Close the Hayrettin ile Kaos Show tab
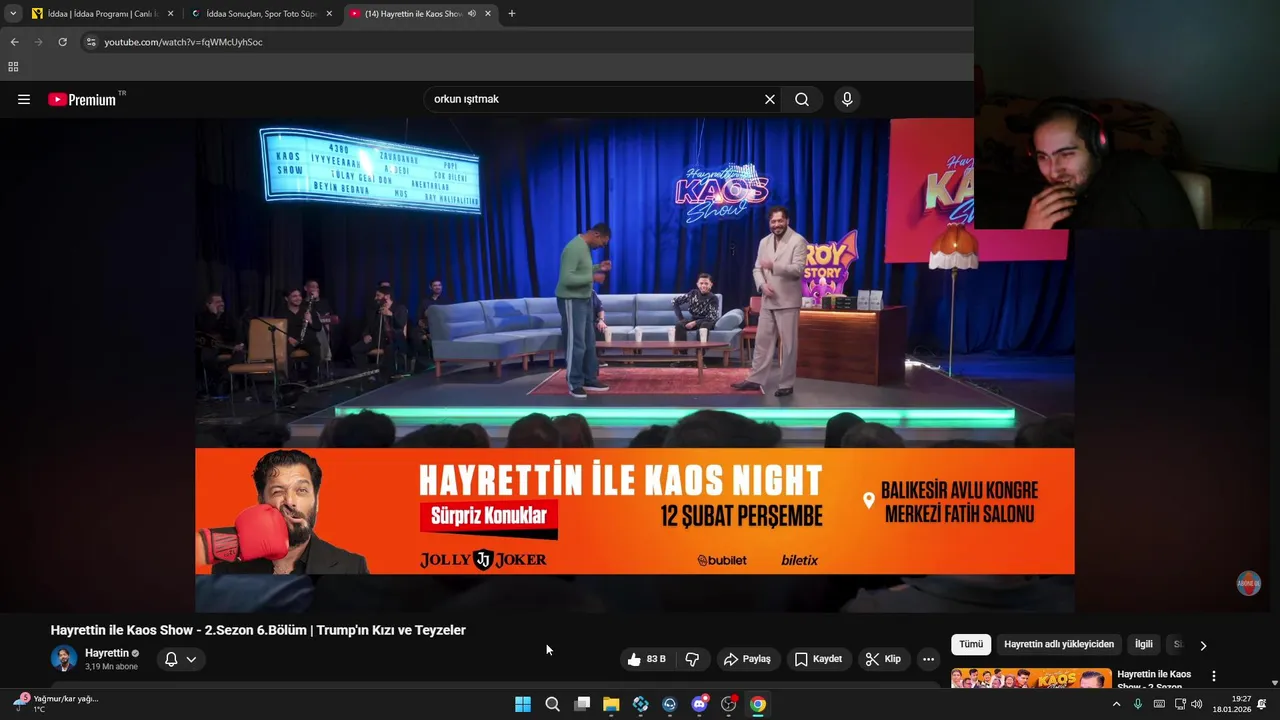Image resolution: width=1280 pixels, height=720 pixels. point(488,14)
